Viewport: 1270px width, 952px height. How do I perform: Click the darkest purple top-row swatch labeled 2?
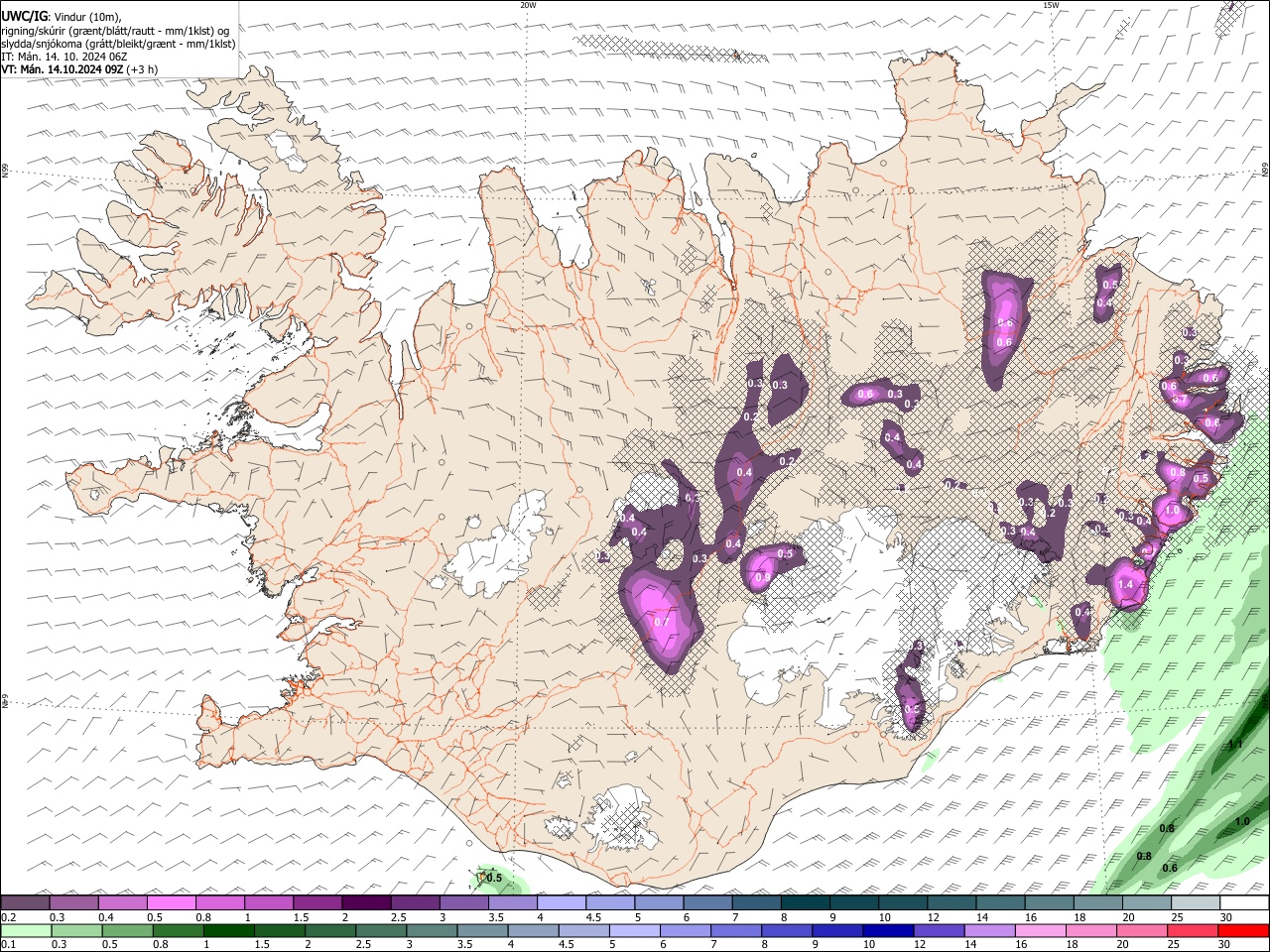(x=366, y=903)
